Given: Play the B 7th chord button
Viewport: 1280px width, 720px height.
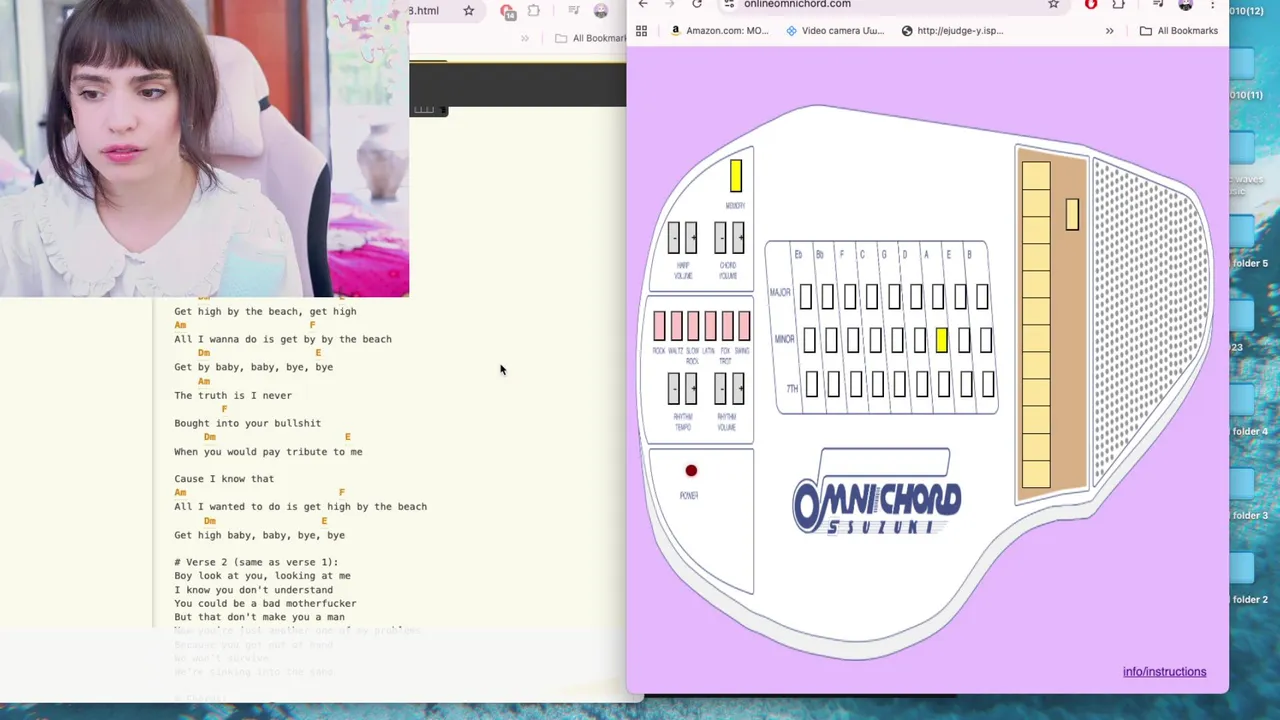Looking at the screenshot, I should coord(989,385).
